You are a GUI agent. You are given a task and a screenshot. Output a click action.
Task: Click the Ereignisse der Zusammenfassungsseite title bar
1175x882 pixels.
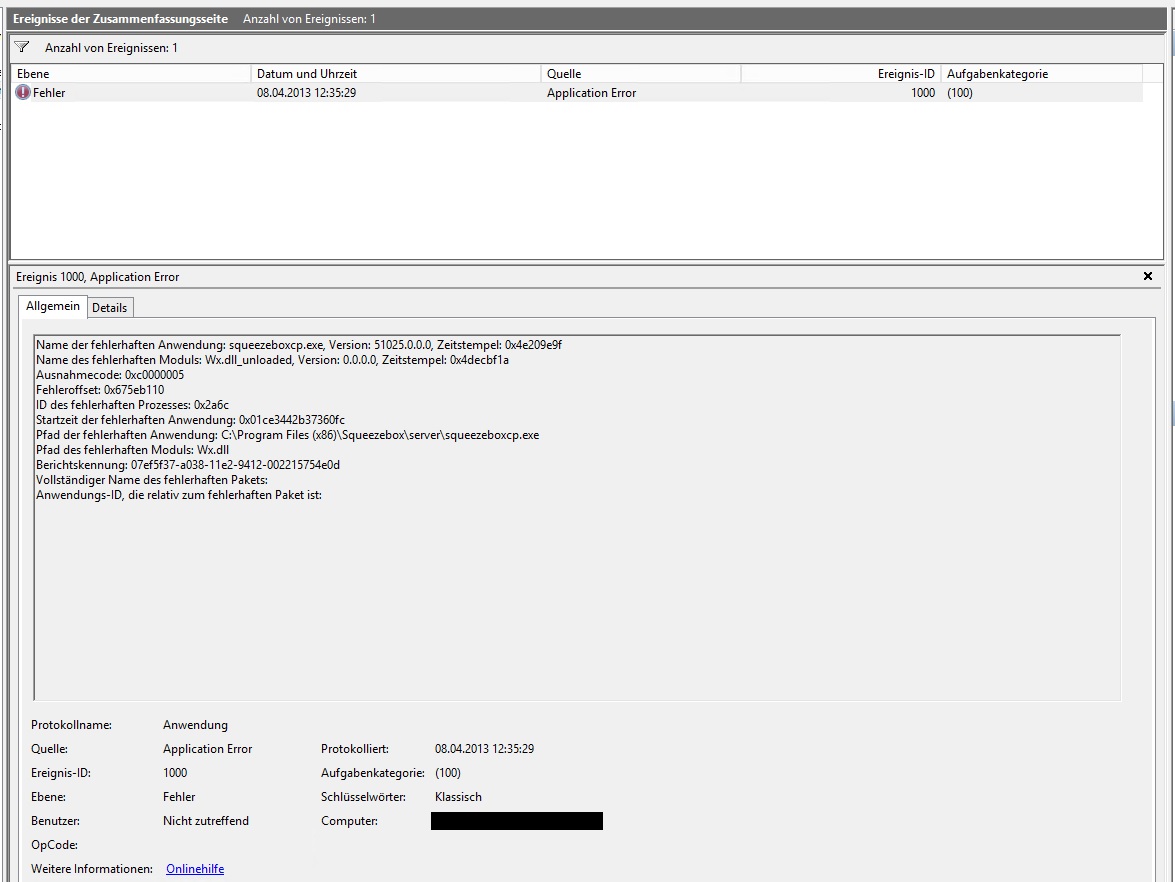tap(120, 19)
